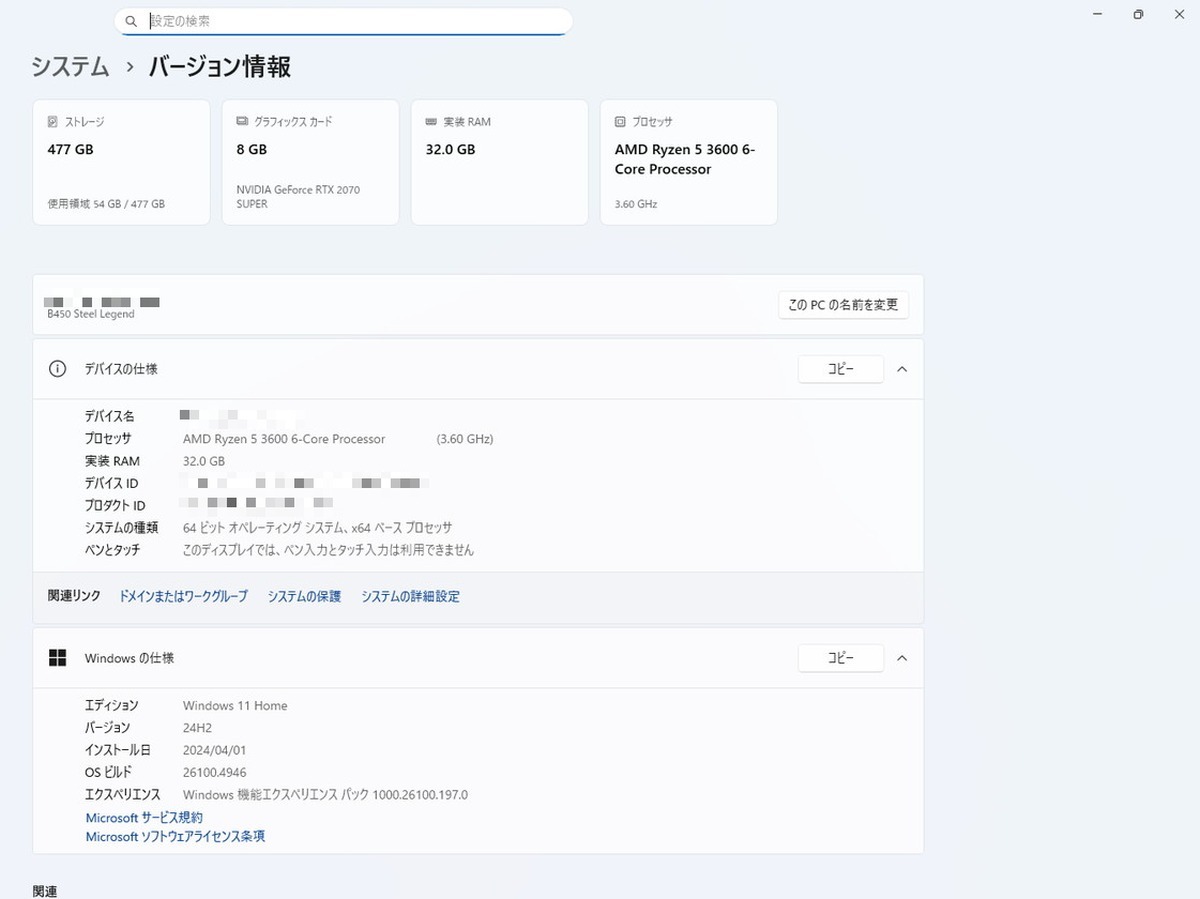Open the ストレージ 477 GB card

click(122, 162)
